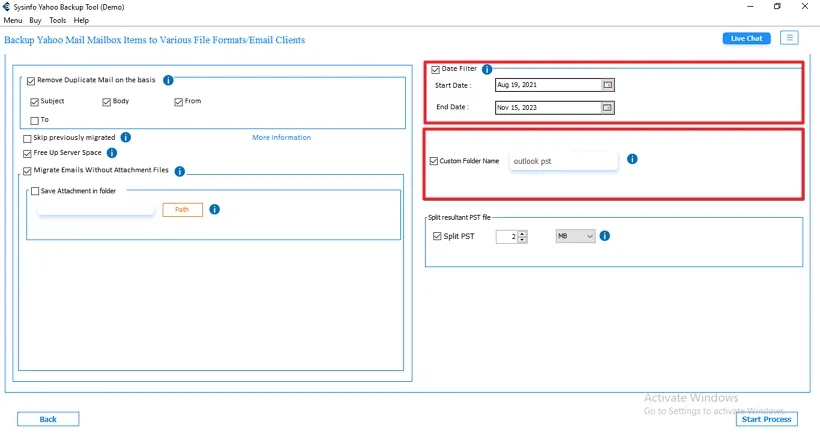This screenshot has height=437, width=820.
Task: Click info icon next to Path button
Action: pos(214,209)
